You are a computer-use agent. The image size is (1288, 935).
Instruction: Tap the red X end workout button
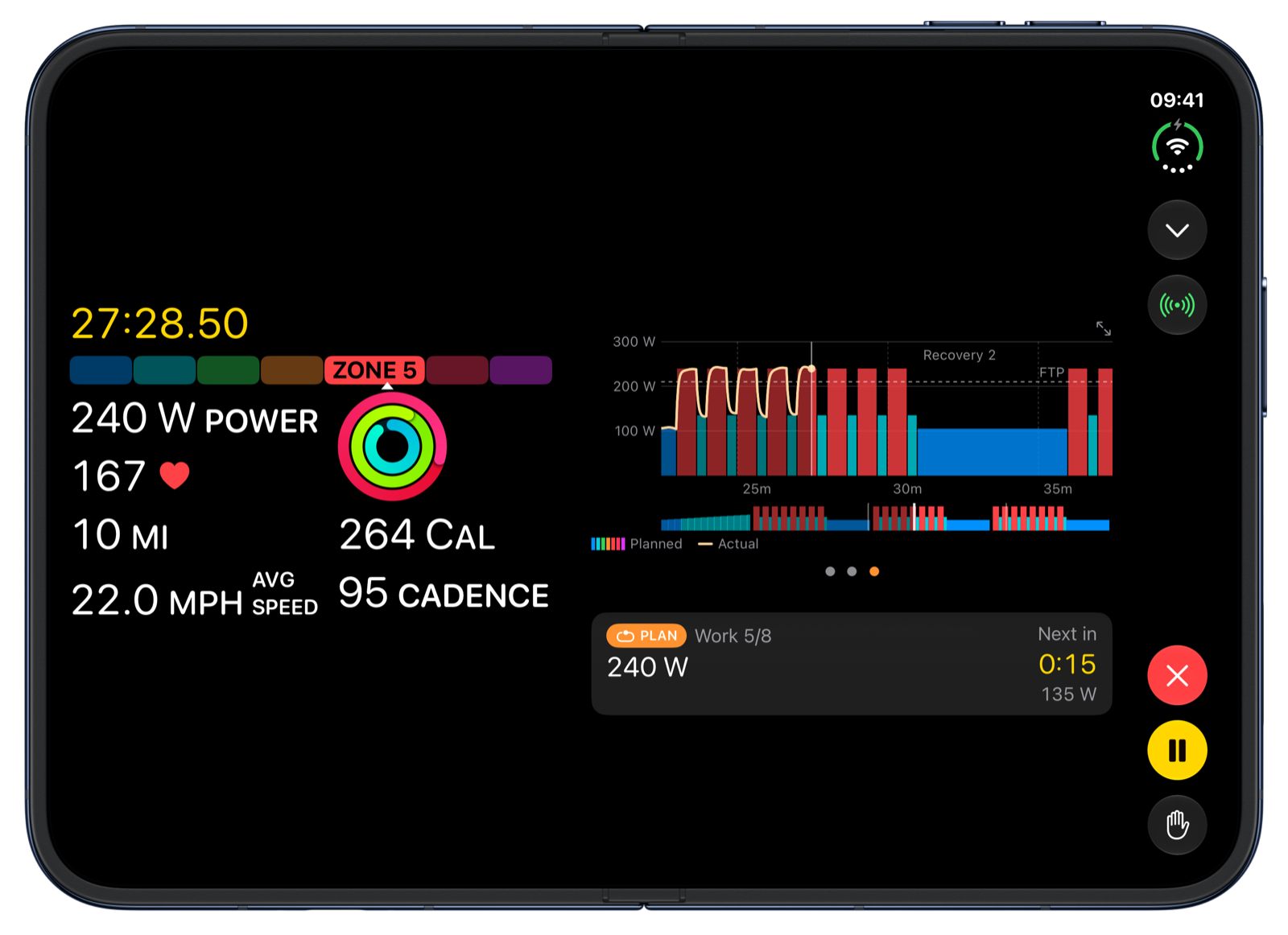point(1177,675)
